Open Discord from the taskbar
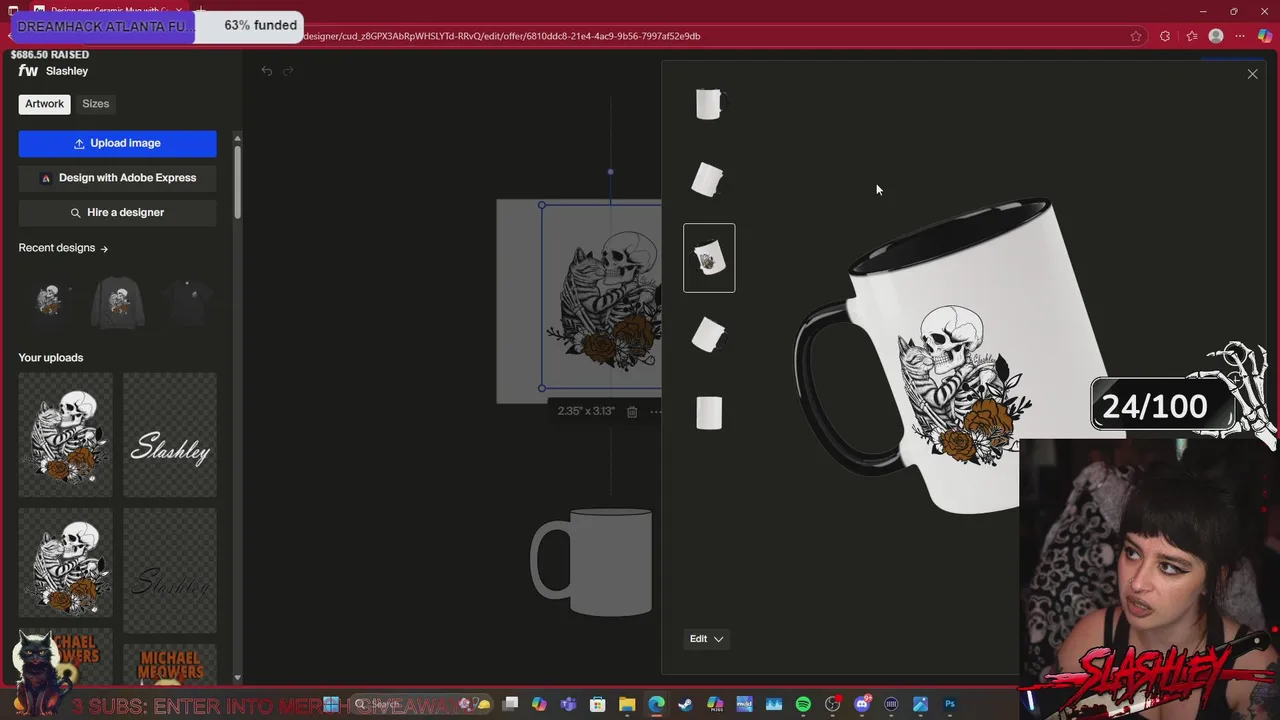The width and height of the screenshot is (1280, 720). (862, 704)
